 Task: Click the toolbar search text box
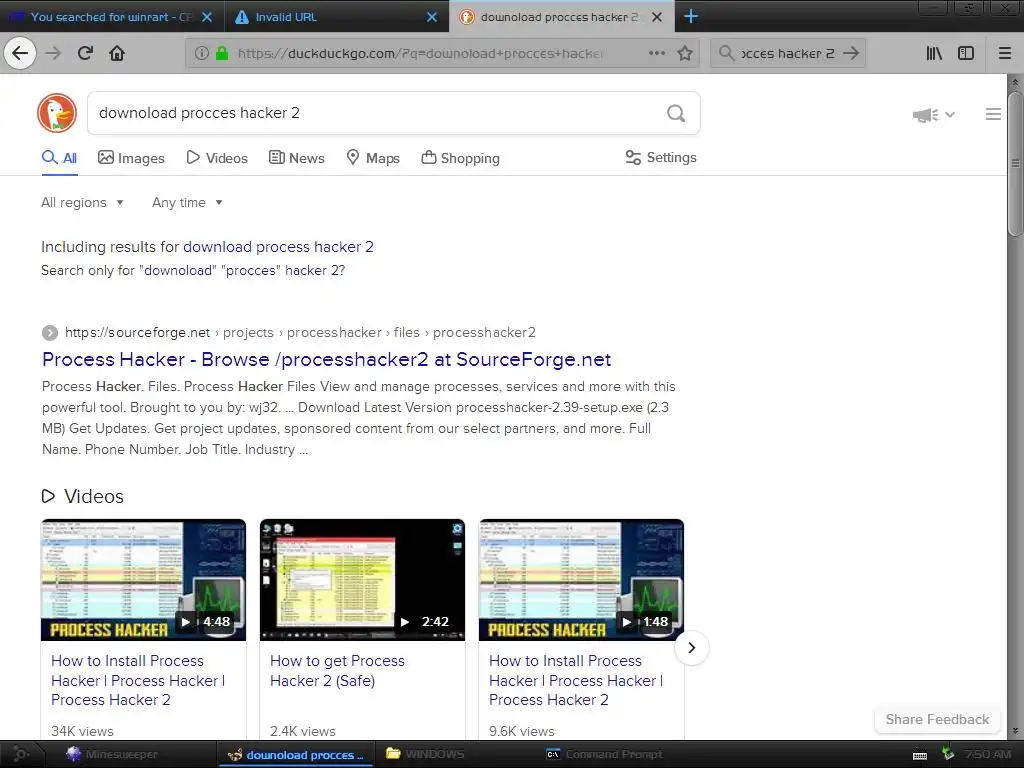pyautogui.click(x=787, y=53)
